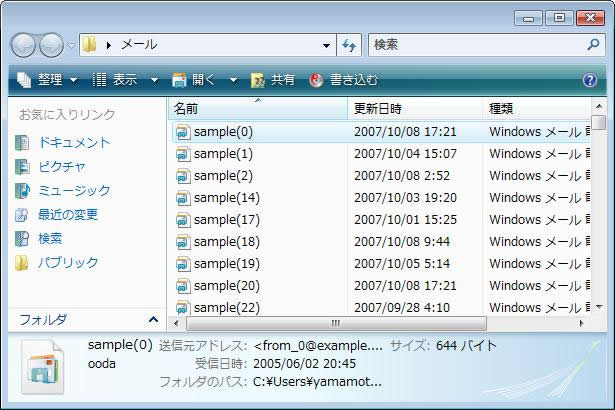Expand the address bar history dropdown arrow
The height and width of the screenshot is (410, 615).
(x=326, y=46)
